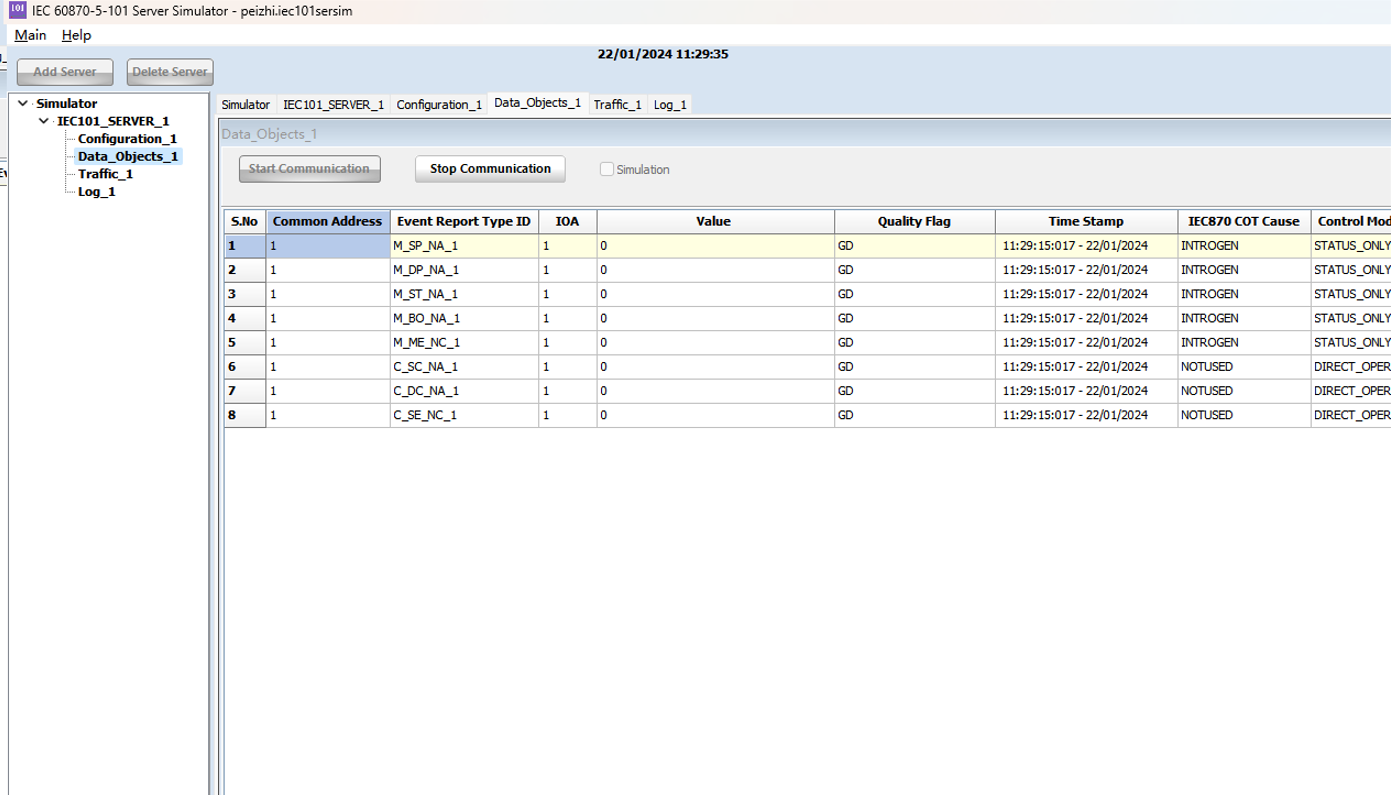Open the Help menu
The width and height of the screenshot is (1391, 795).
pyautogui.click(x=76, y=35)
